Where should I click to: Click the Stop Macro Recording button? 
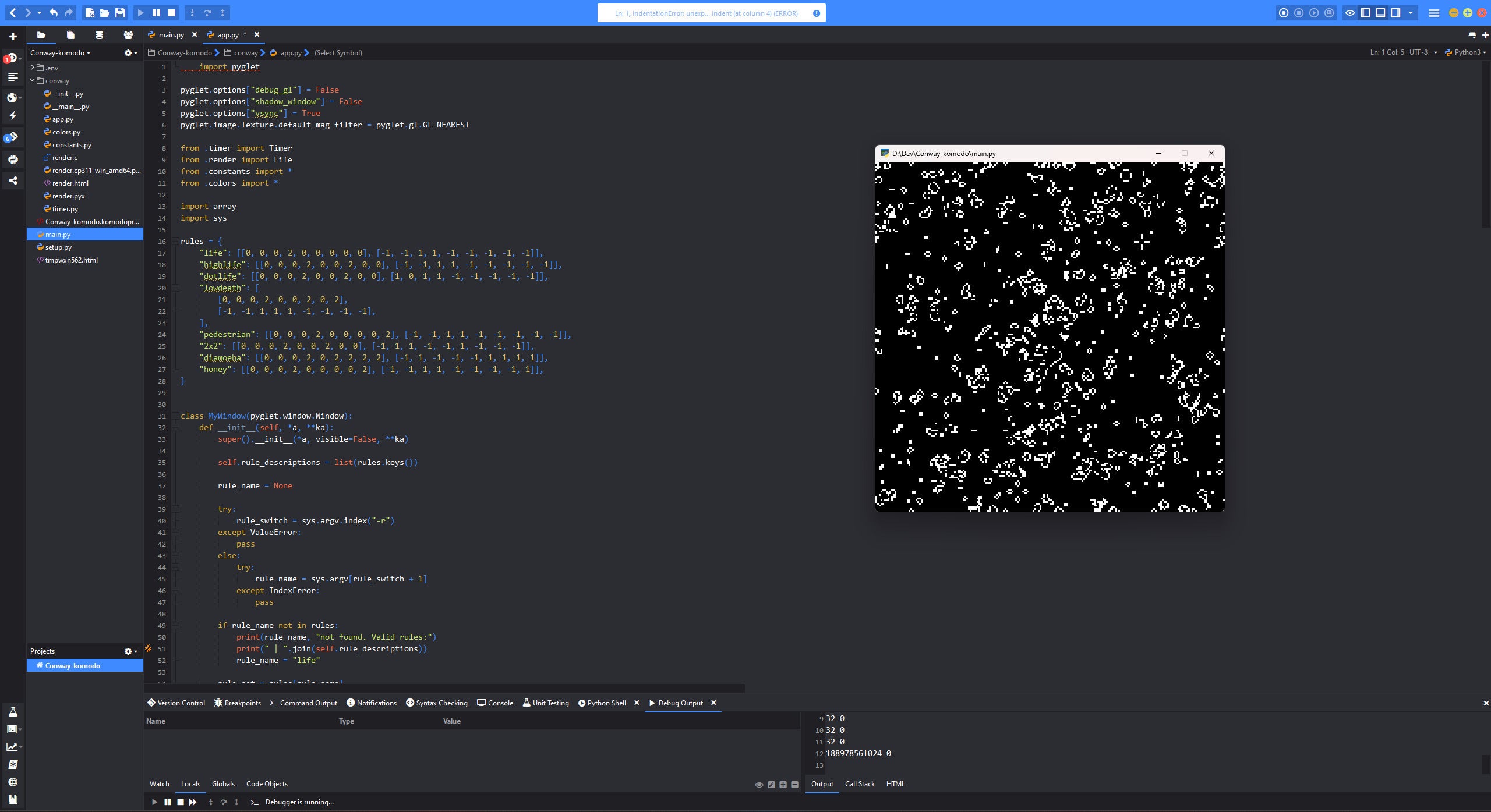[x=1299, y=13]
